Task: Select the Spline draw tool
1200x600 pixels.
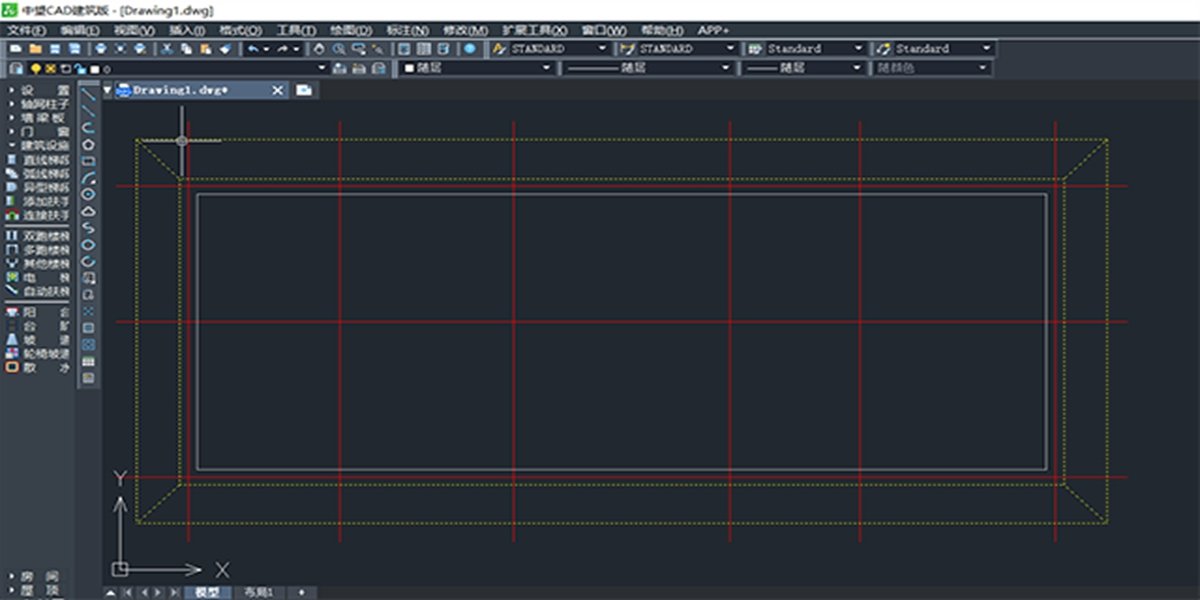Action: click(89, 227)
